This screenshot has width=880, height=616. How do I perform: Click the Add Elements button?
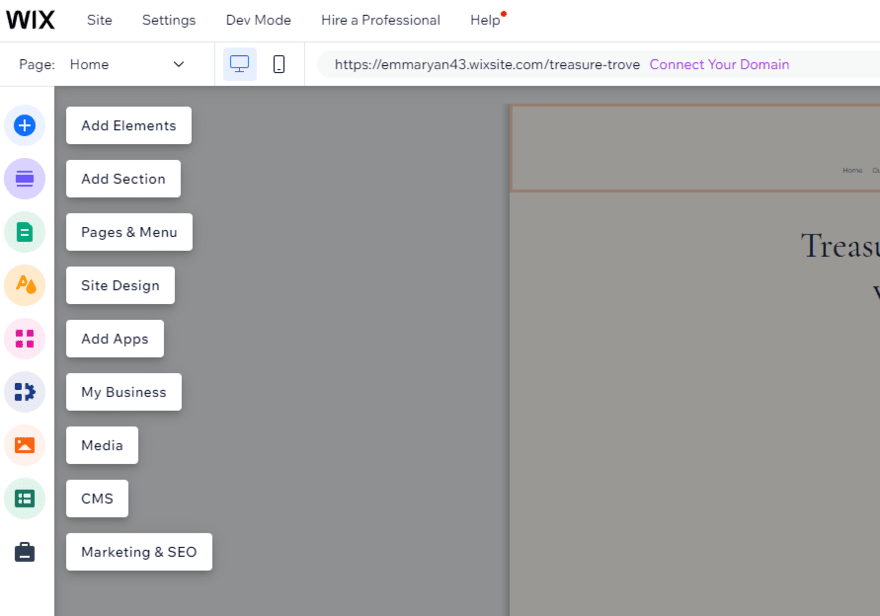(128, 125)
